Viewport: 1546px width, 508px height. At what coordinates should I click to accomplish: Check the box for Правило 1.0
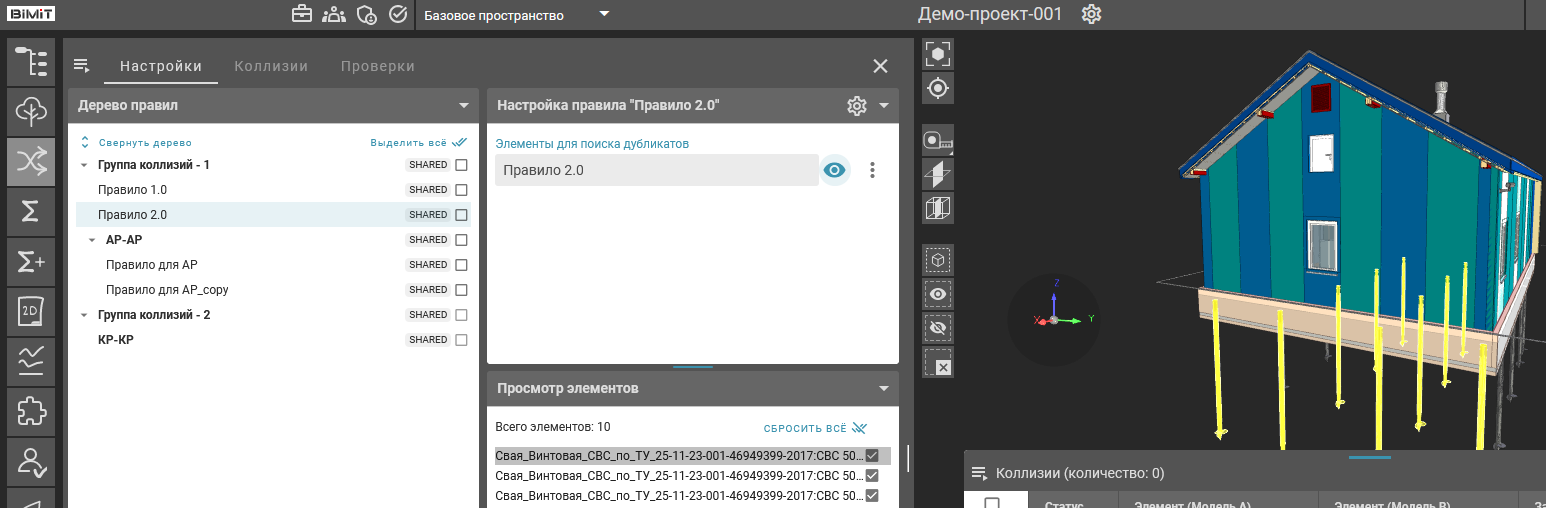click(461, 190)
